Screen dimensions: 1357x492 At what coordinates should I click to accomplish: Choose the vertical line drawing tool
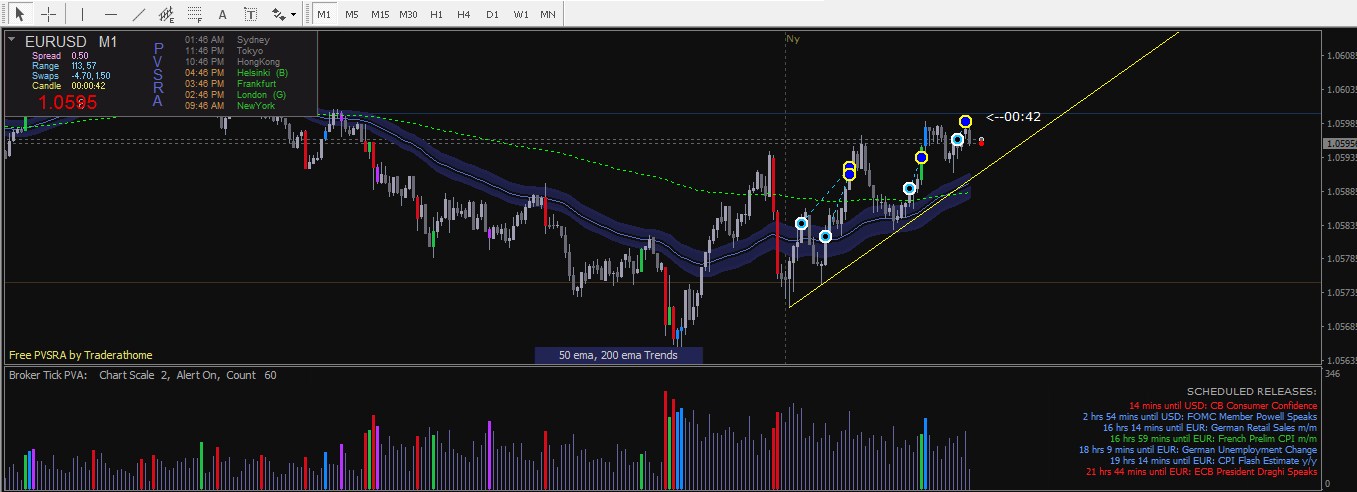pos(82,15)
